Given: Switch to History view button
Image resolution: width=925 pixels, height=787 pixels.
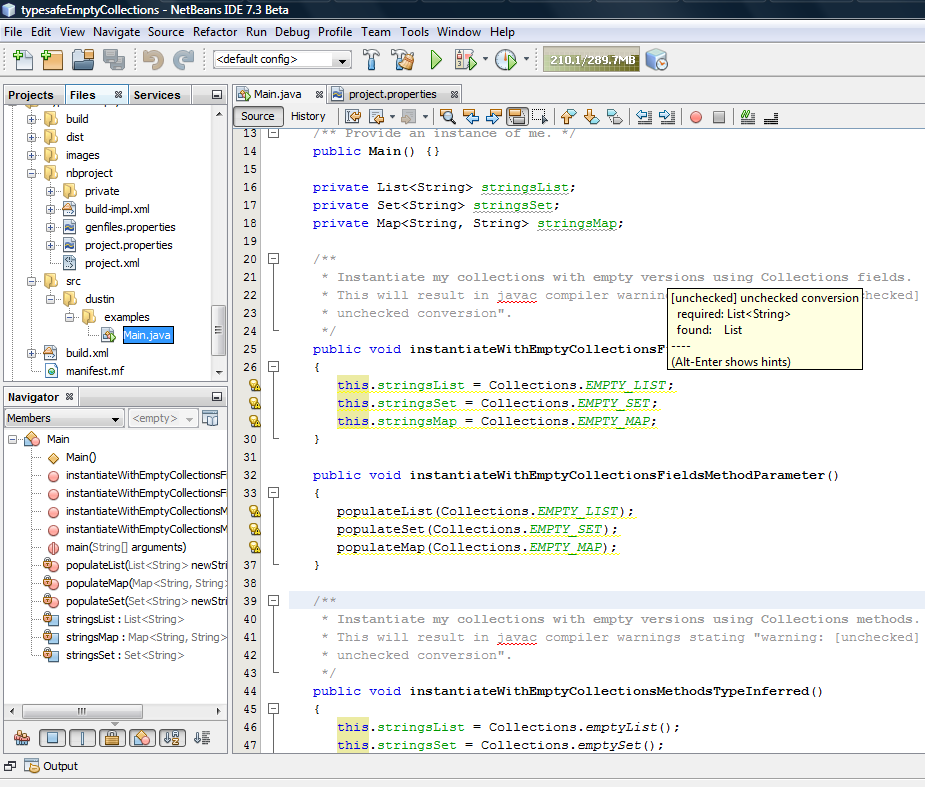Looking at the screenshot, I should pos(308,117).
